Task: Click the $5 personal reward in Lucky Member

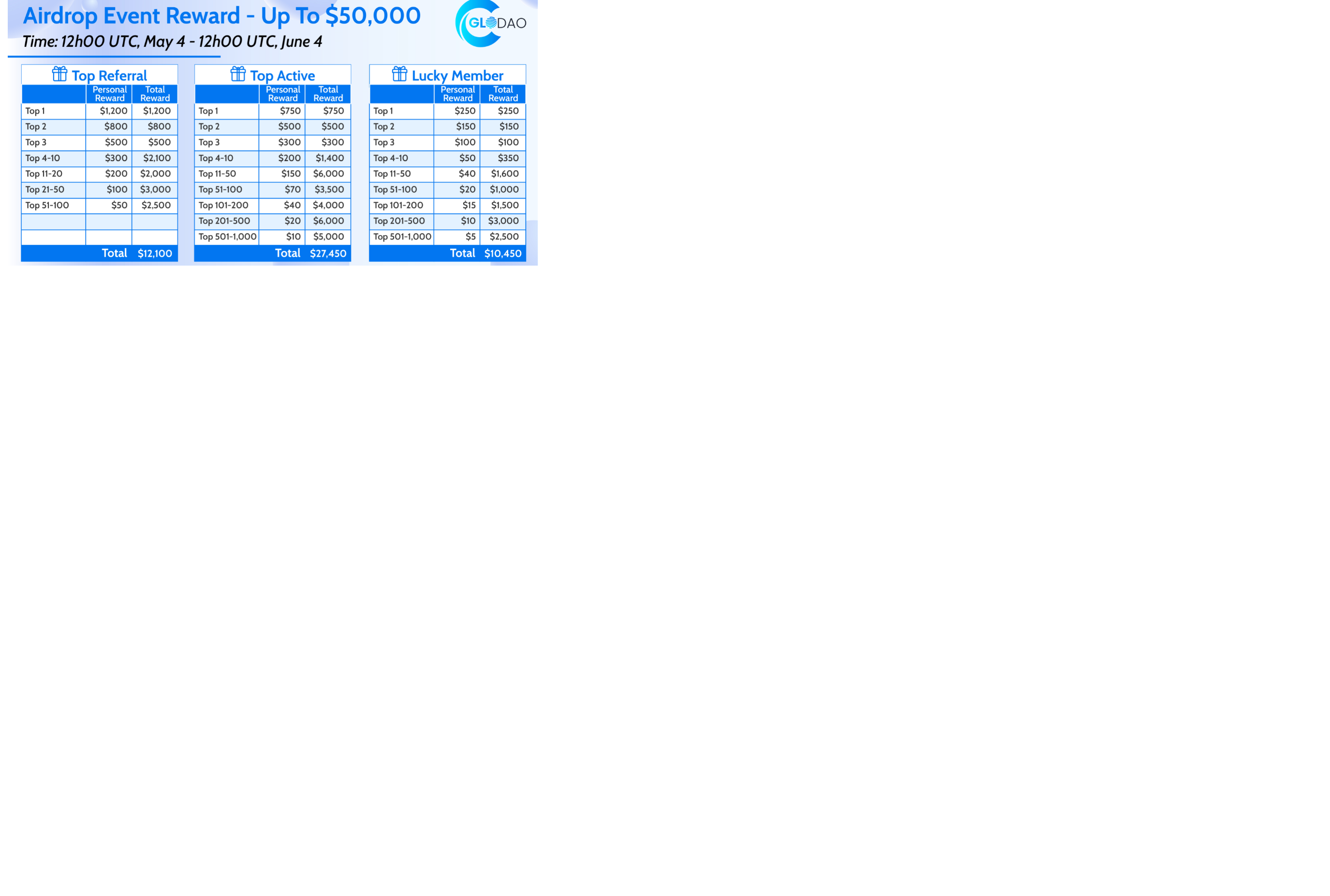Action: click(x=470, y=237)
